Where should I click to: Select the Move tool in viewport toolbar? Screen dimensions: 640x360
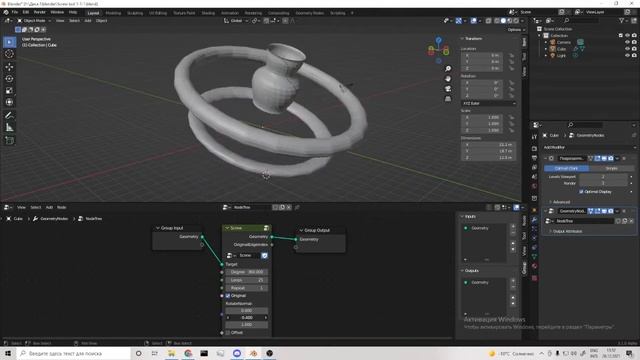9,67
